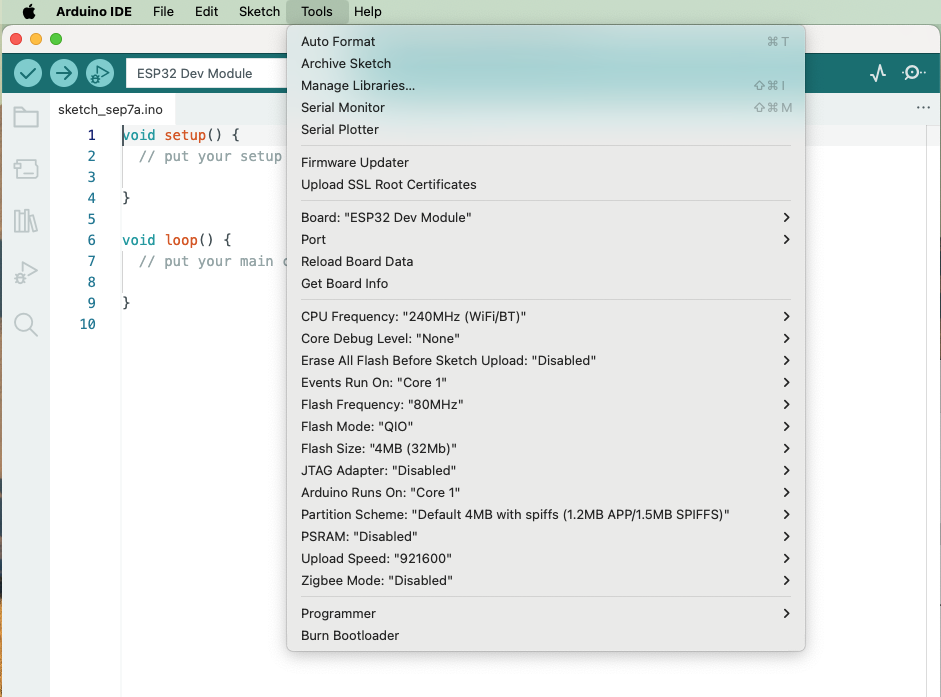Open the Sketchbook folder sidebar icon

(26, 117)
